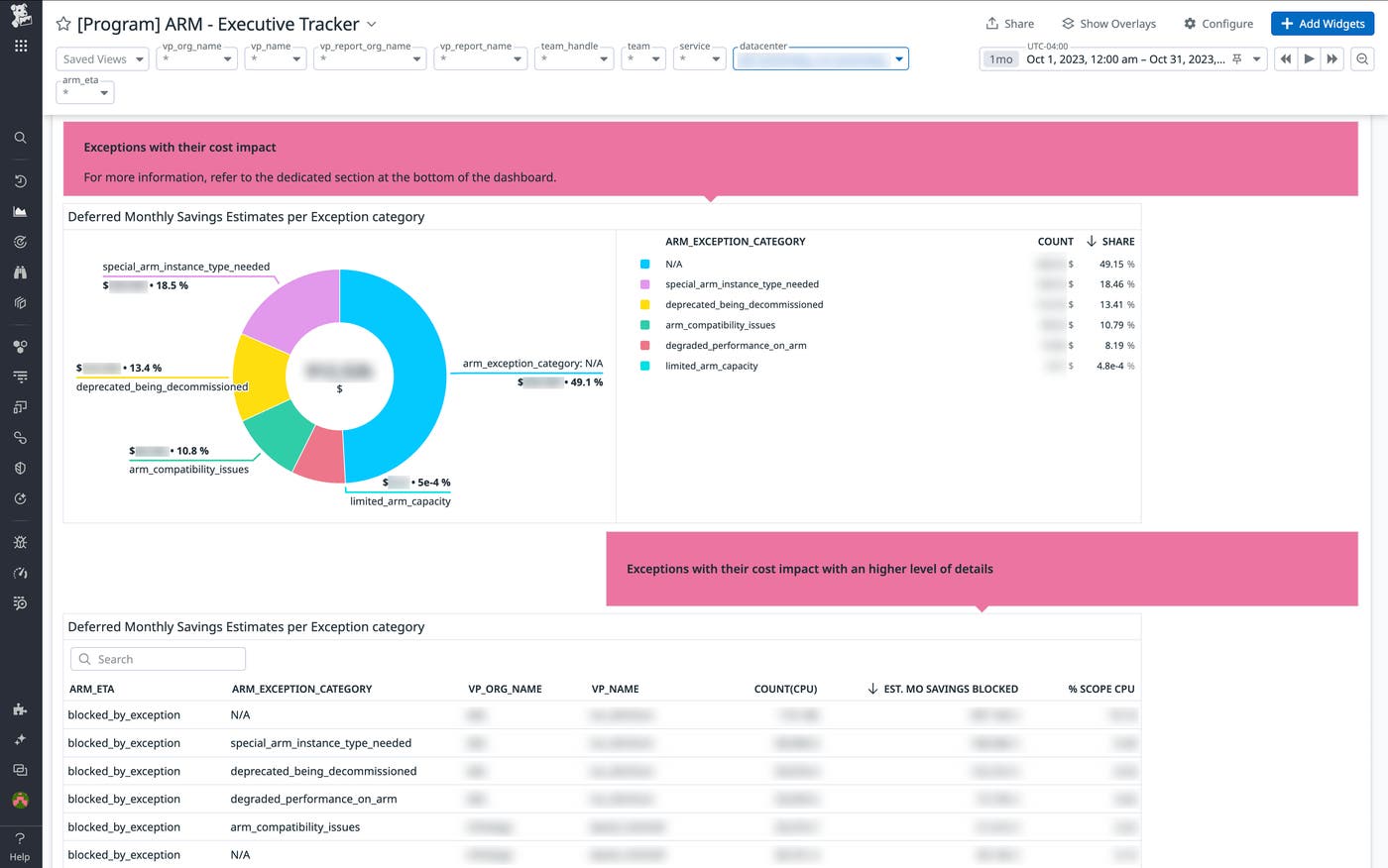Image resolution: width=1388 pixels, height=868 pixels.
Task: Open the vp_org_name filter dropdown
Action: tap(225, 58)
